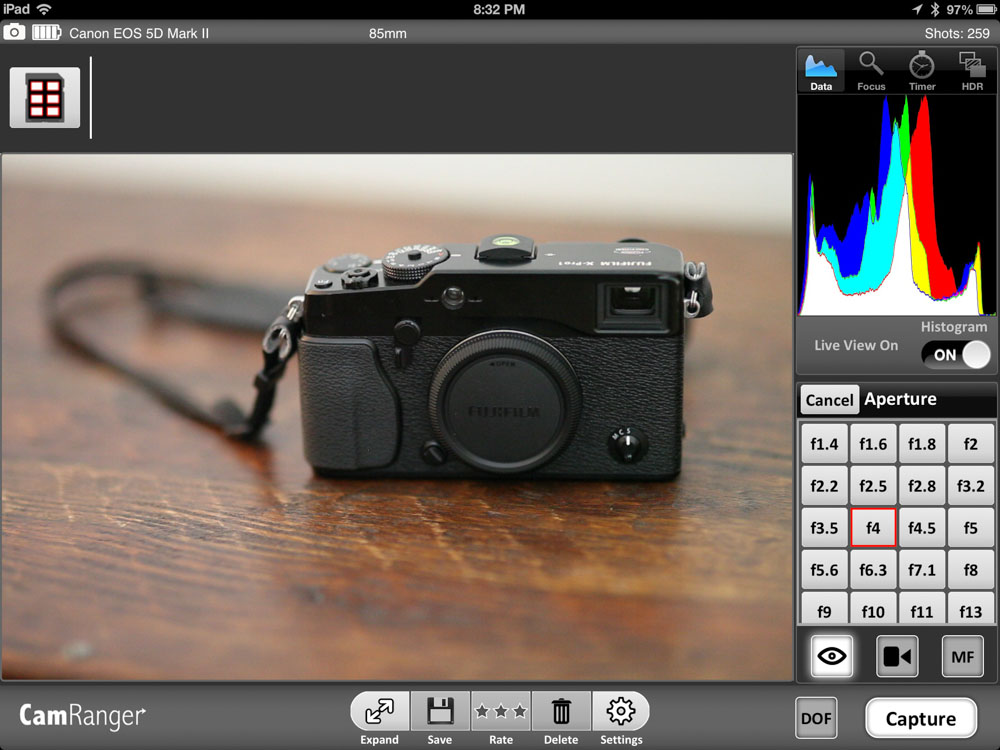Save the image with floppy disk icon

(440, 712)
